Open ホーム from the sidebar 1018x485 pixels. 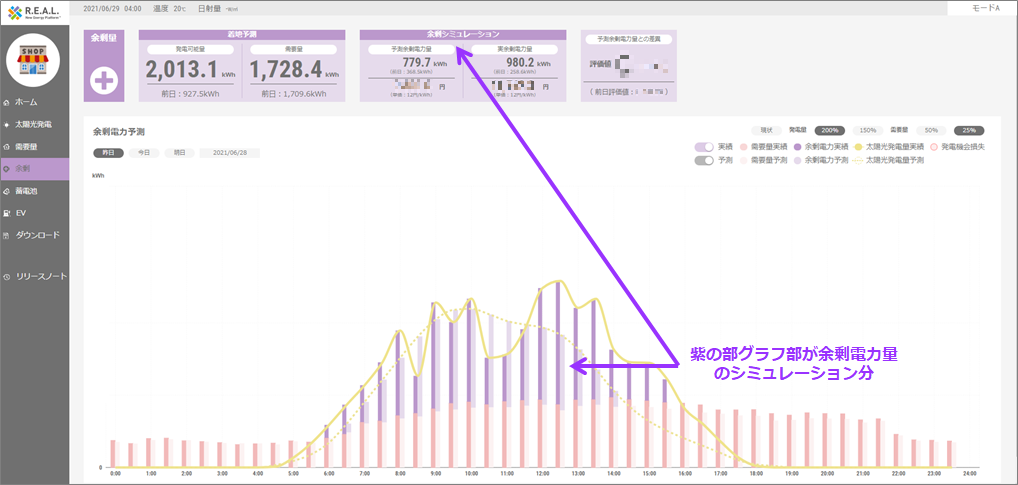pos(27,102)
